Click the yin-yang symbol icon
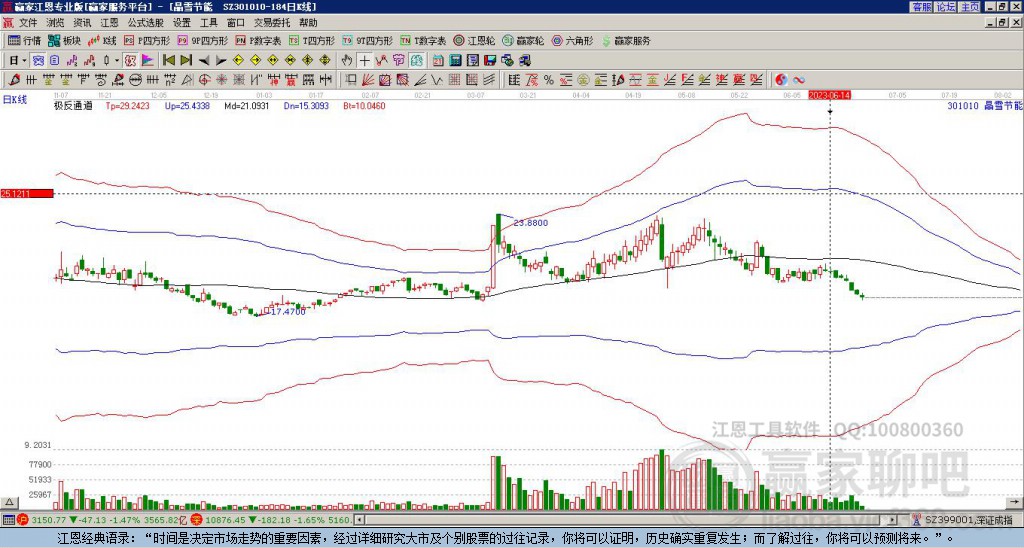This screenshot has height=548, width=1024. point(781,80)
